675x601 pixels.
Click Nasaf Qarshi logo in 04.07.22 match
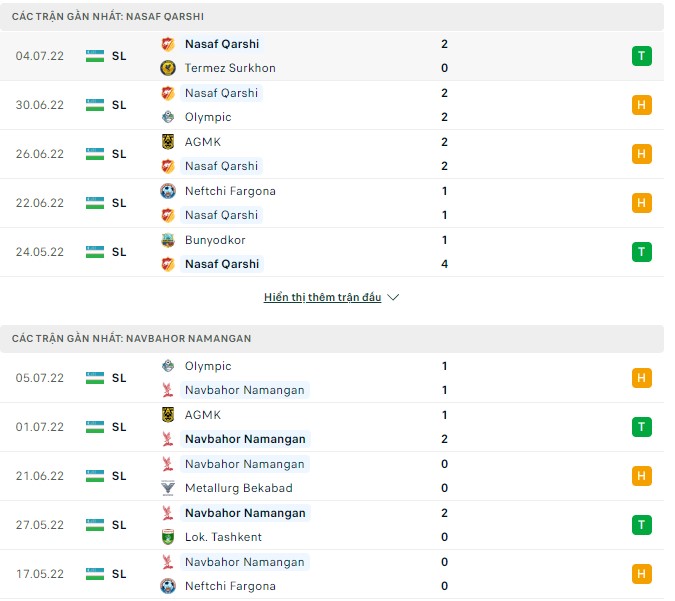(x=168, y=44)
